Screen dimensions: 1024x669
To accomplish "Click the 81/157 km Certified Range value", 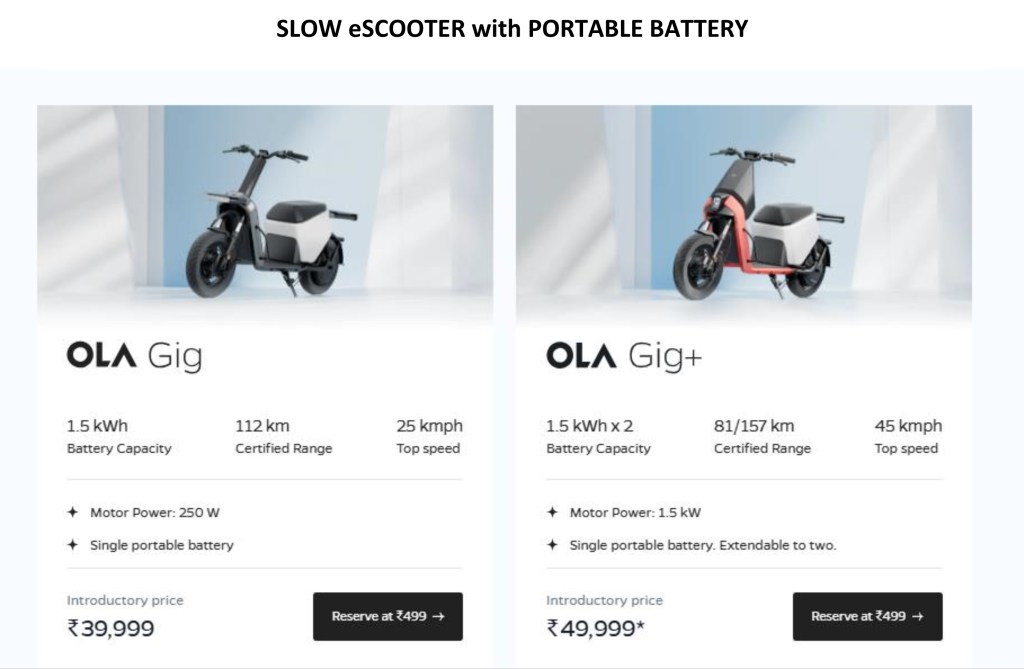I will point(754,426).
